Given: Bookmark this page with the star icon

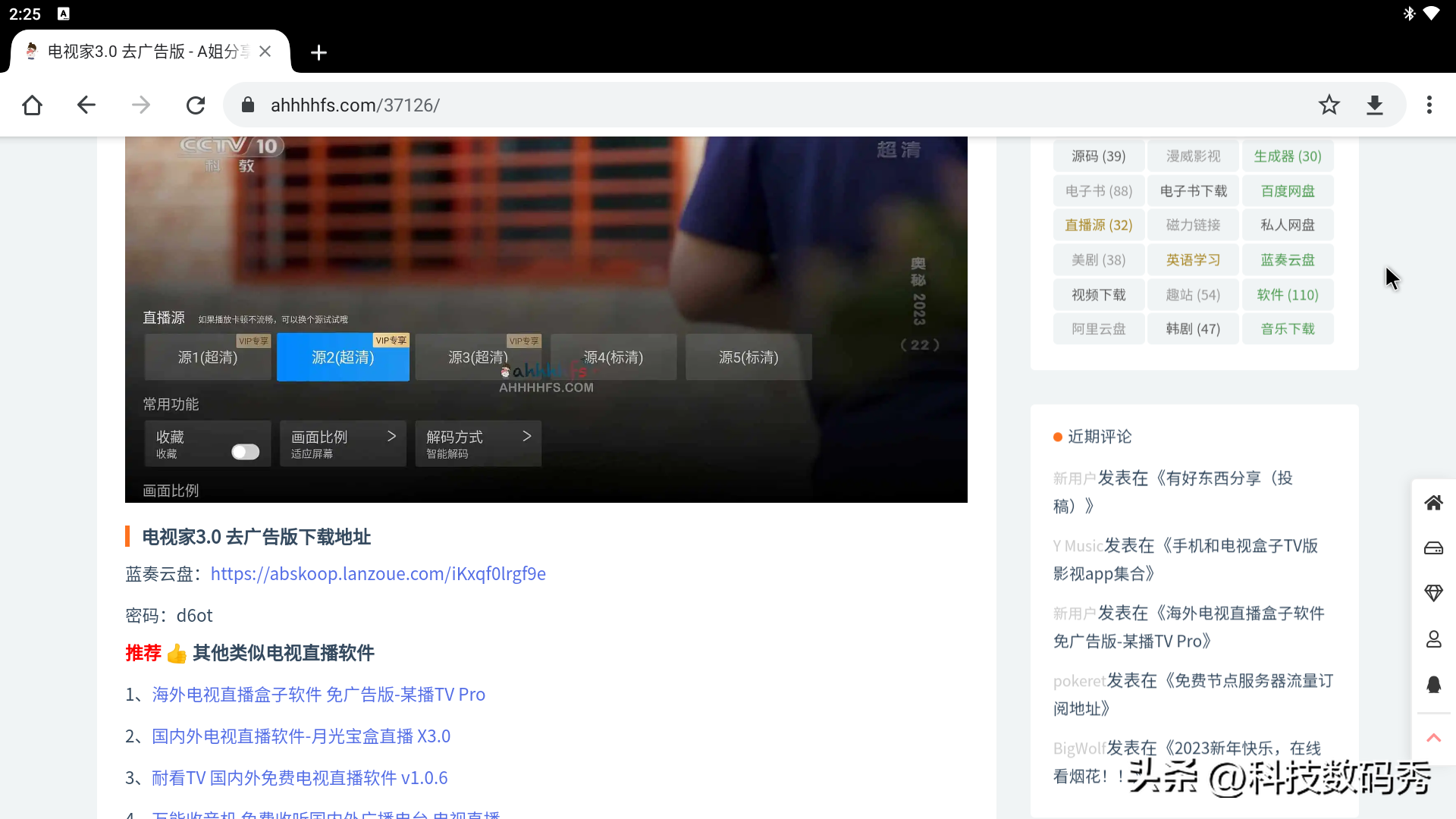Looking at the screenshot, I should click(x=1329, y=105).
